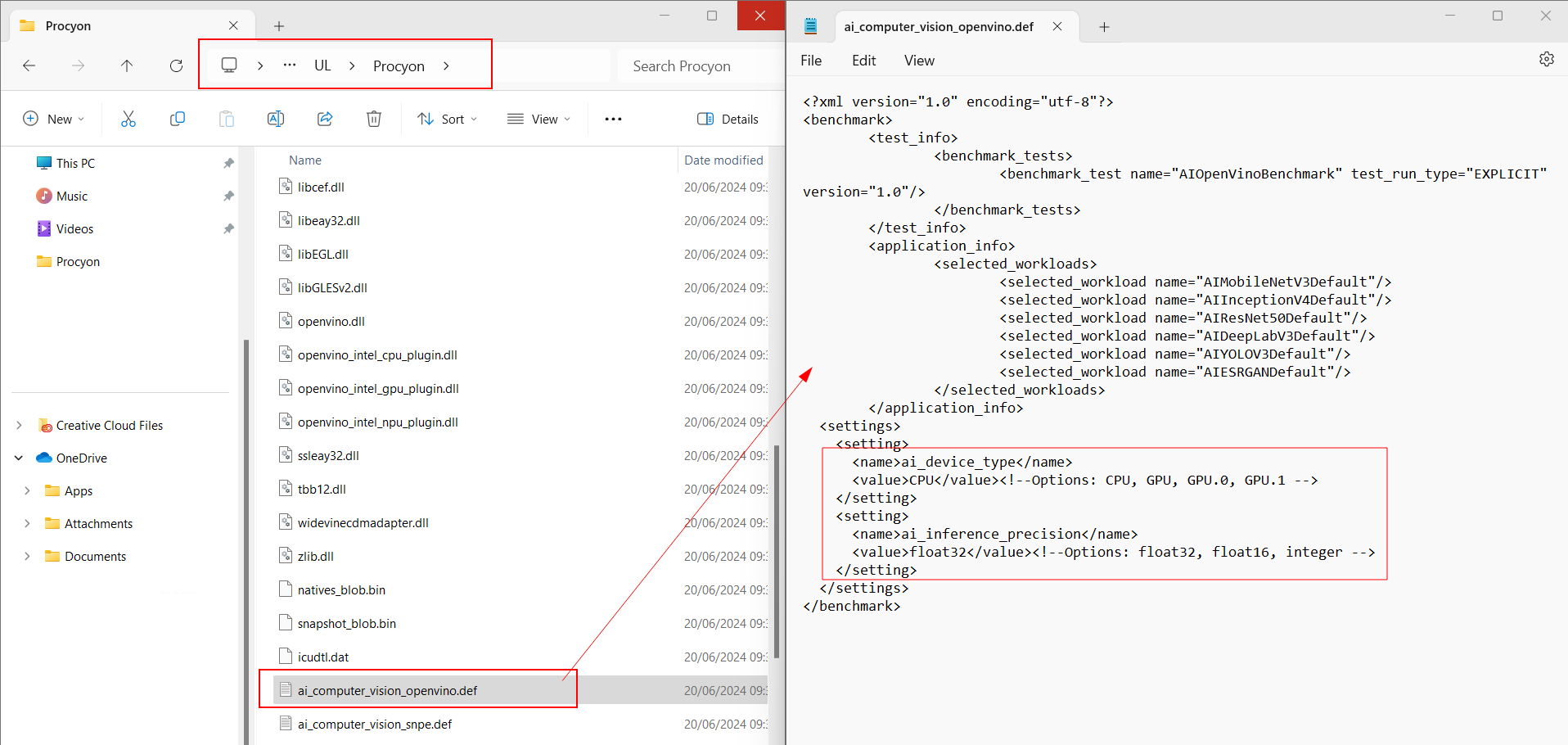Click the Share icon in Explorer toolbar
The height and width of the screenshot is (745, 1568).
325,119
